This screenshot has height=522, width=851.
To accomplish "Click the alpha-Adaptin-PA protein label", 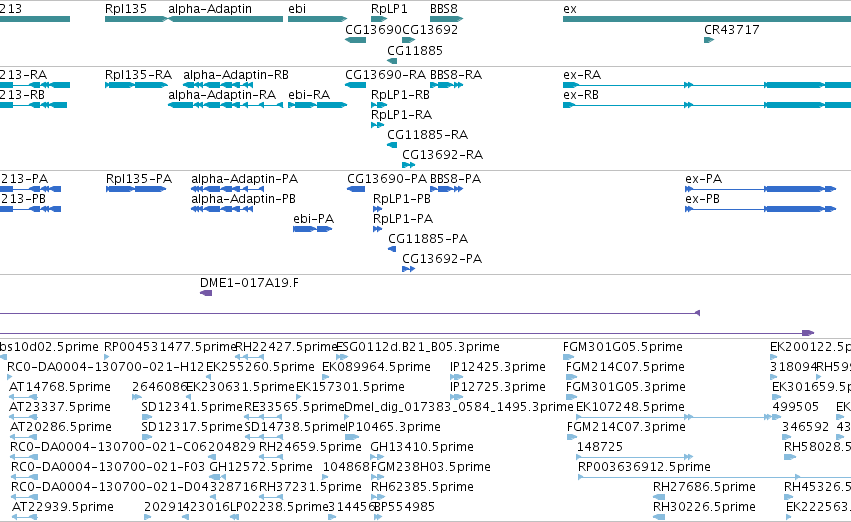I will tap(245, 179).
